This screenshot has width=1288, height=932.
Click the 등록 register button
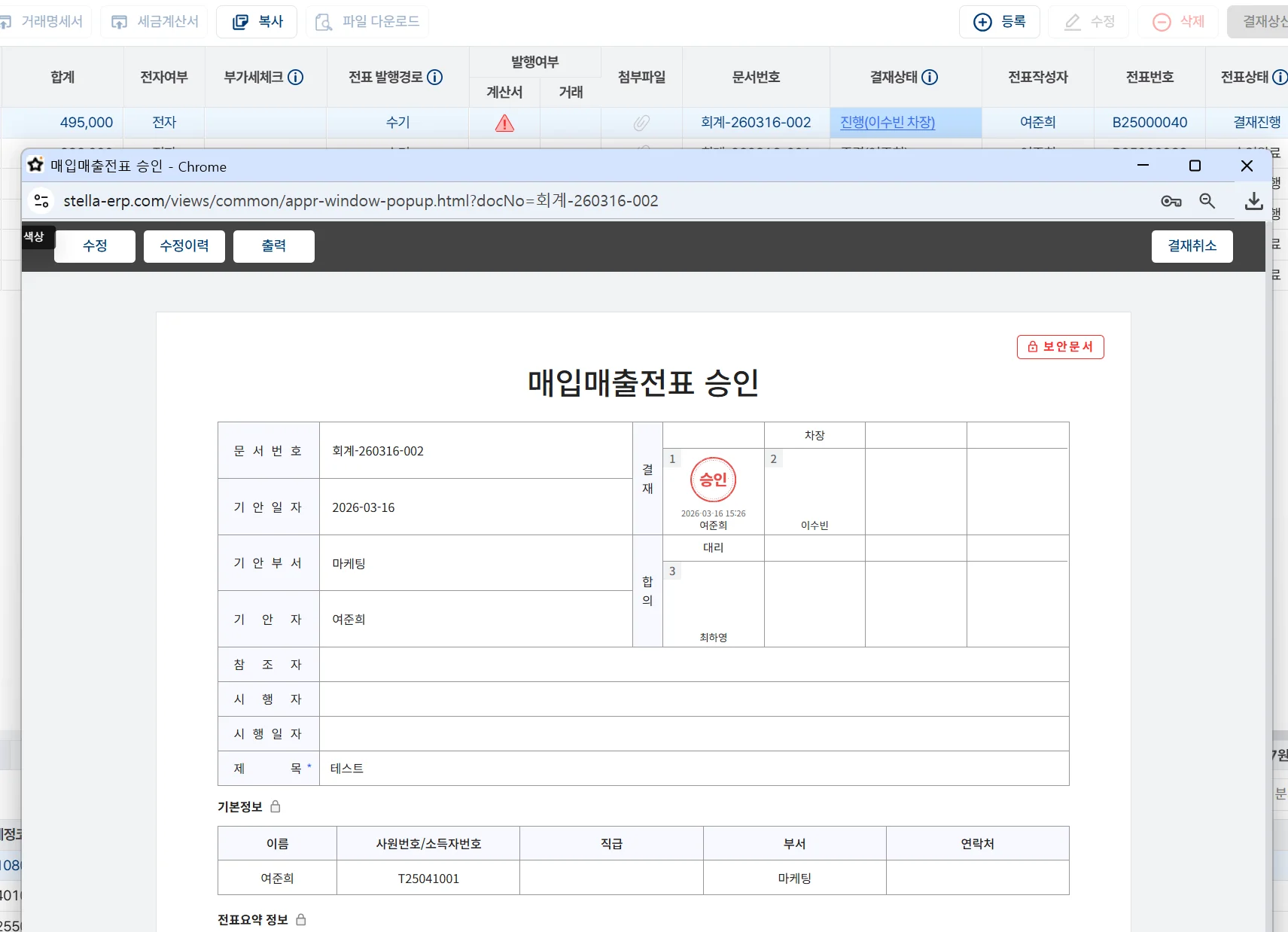999,22
